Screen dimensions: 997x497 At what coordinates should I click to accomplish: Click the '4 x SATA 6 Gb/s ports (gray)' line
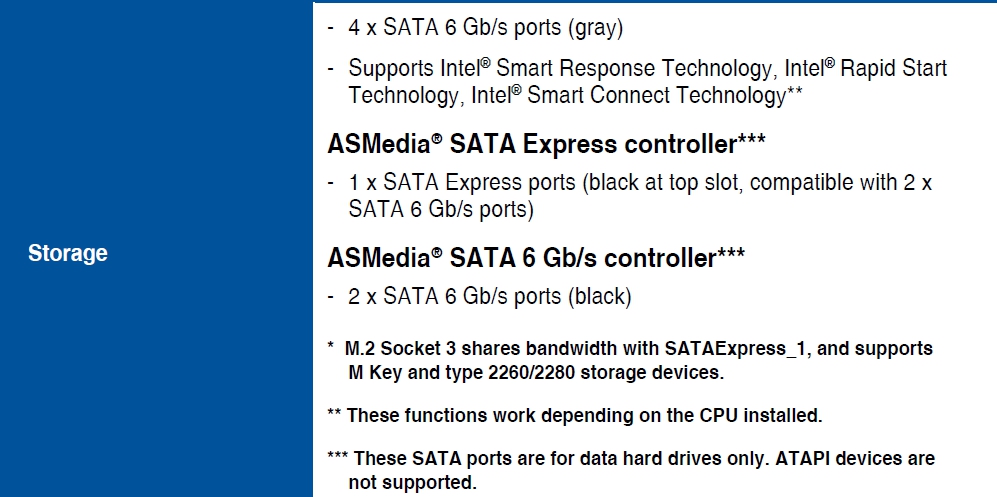[486, 28]
